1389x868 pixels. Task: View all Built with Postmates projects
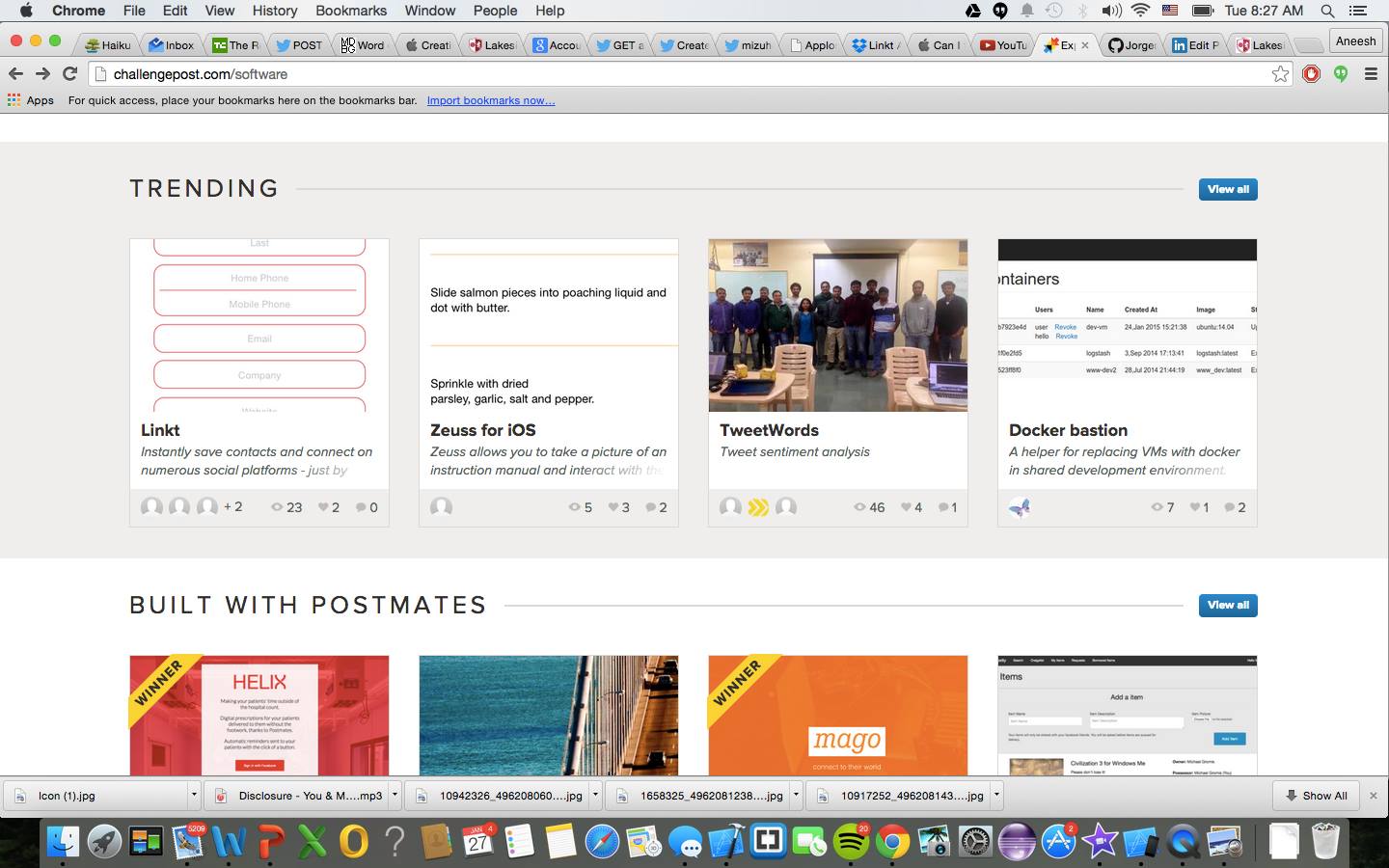pos(1228,605)
